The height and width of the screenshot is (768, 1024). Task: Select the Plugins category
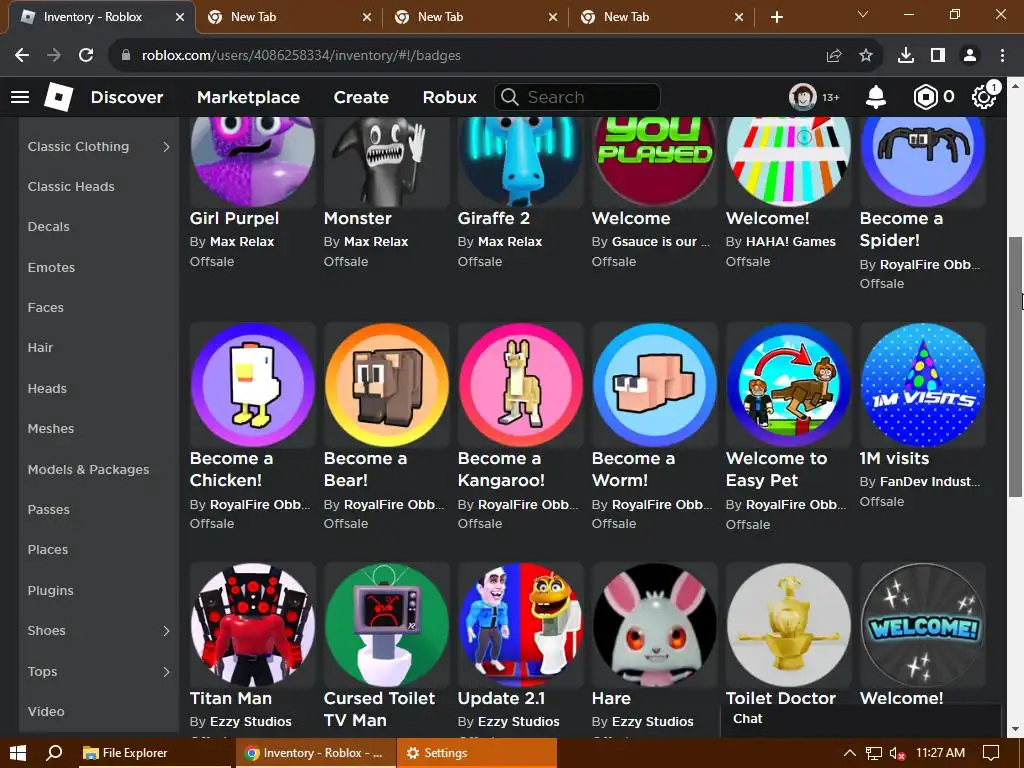(x=50, y=590)
